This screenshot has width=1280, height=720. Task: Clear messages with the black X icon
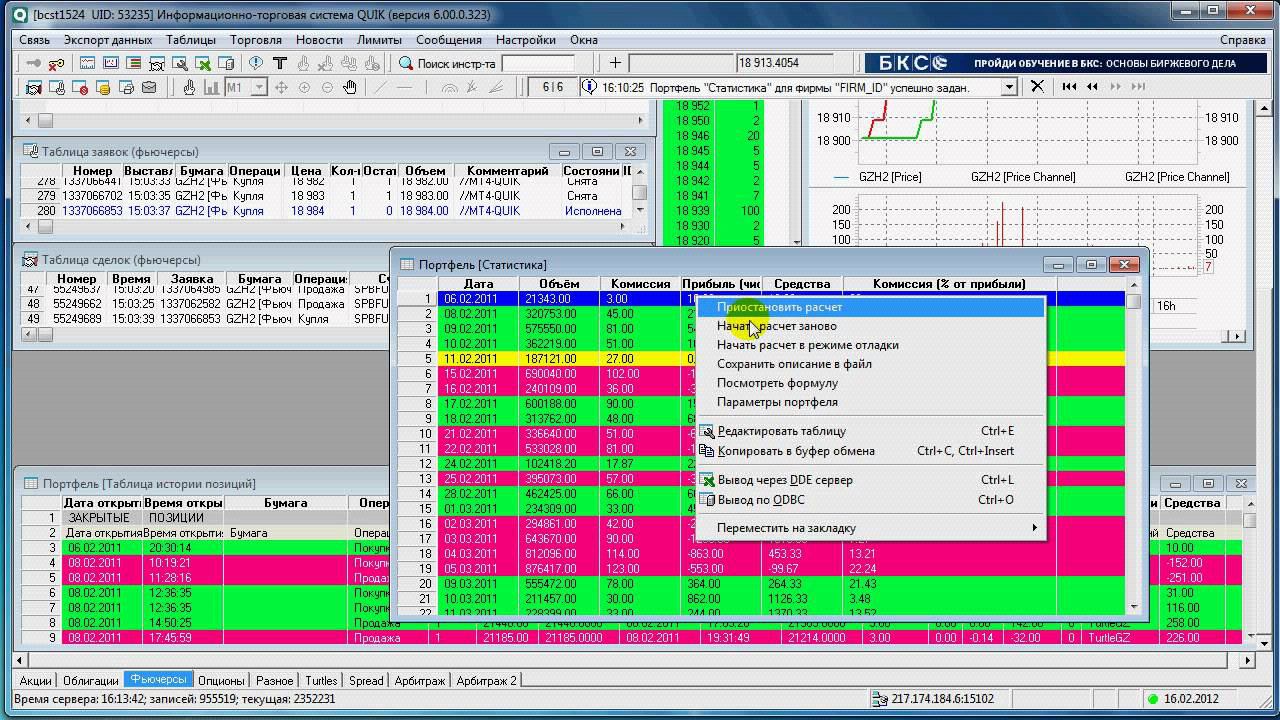(x=1037, y=87)
